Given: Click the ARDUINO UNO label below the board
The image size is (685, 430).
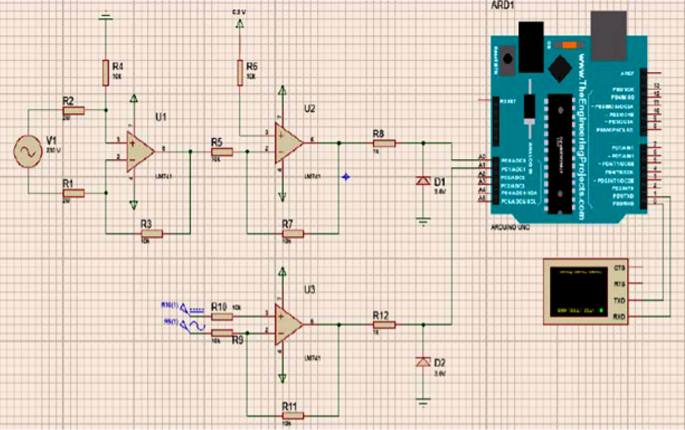Looking at the screenshot, I should pyautogui.click(x=510, y=228).
